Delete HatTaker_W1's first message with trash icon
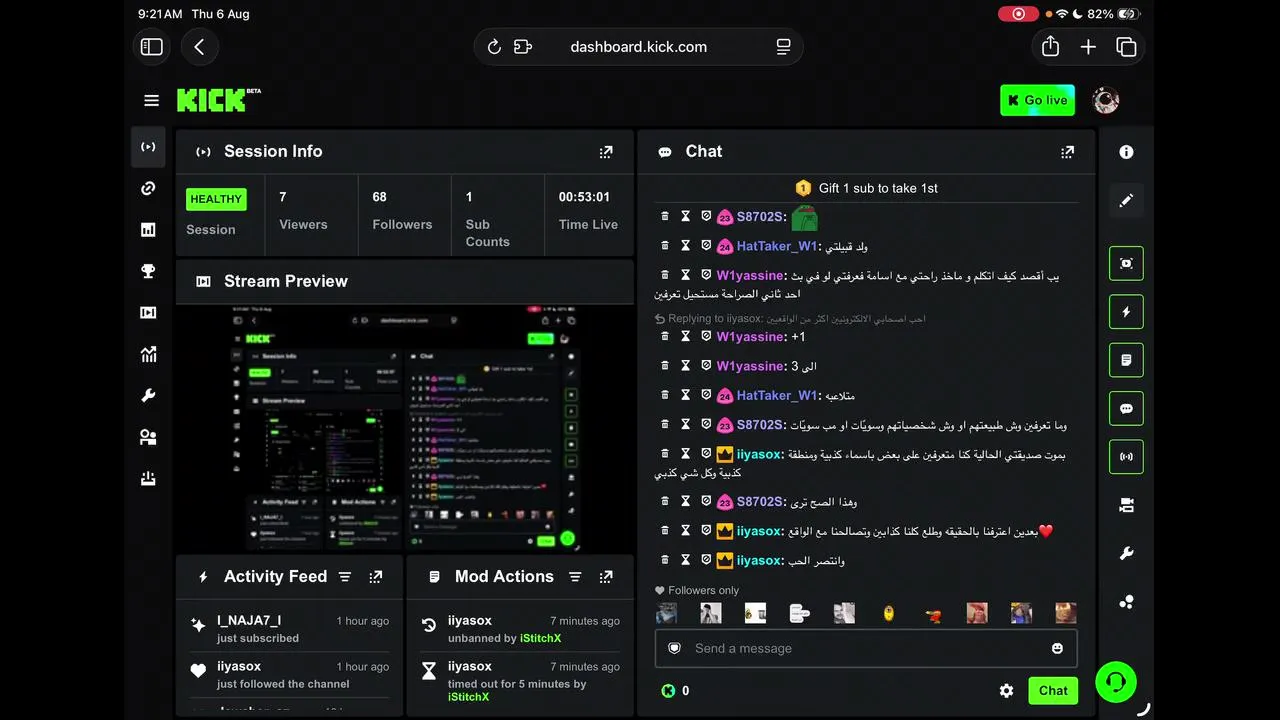This screenshot has height=720, width=1280. pos(665,246)
